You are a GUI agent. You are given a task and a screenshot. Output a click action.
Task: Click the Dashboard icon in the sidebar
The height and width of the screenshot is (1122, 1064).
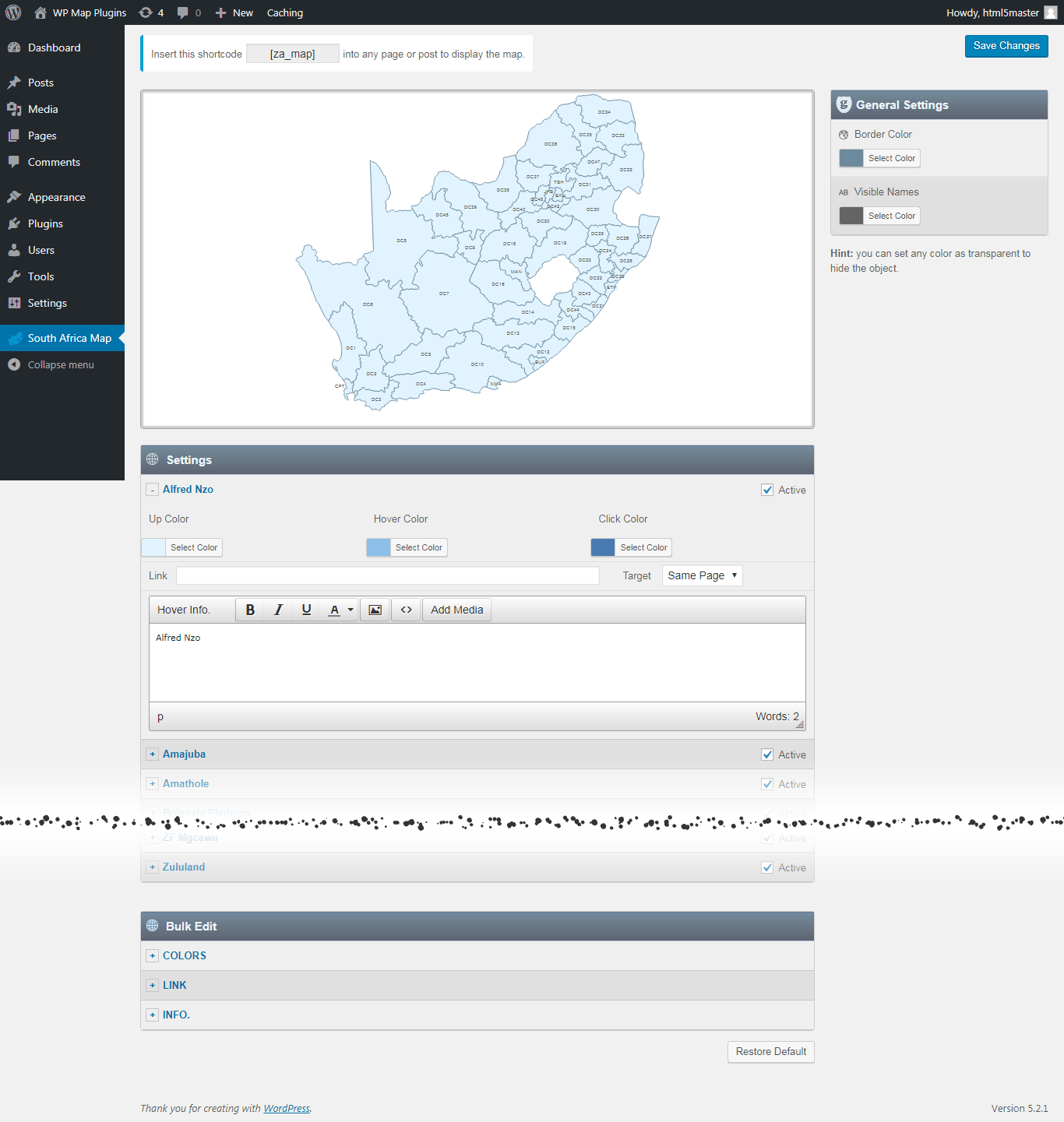[14, 47]
